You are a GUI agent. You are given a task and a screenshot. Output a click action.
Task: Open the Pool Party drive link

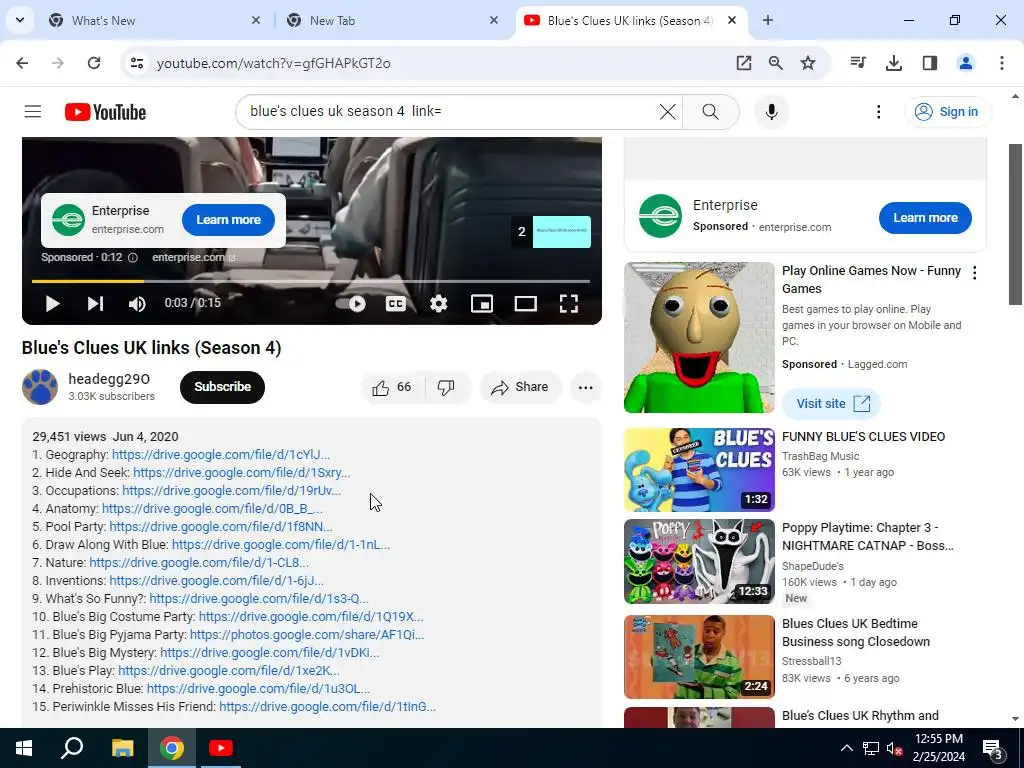pyautogui.click(x=221, y=526)
